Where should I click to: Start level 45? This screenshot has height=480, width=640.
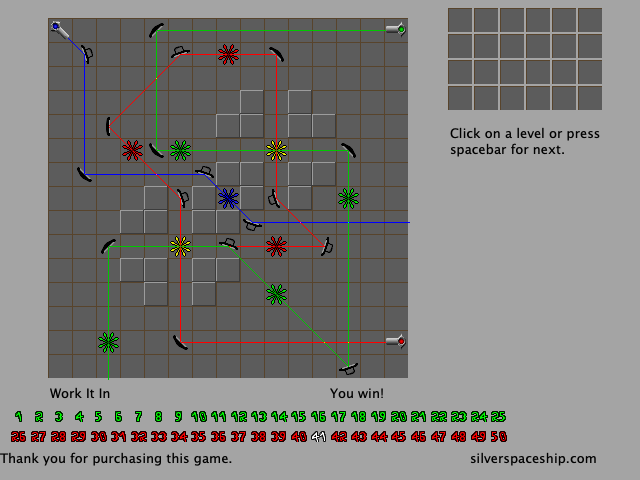(399, 437)
